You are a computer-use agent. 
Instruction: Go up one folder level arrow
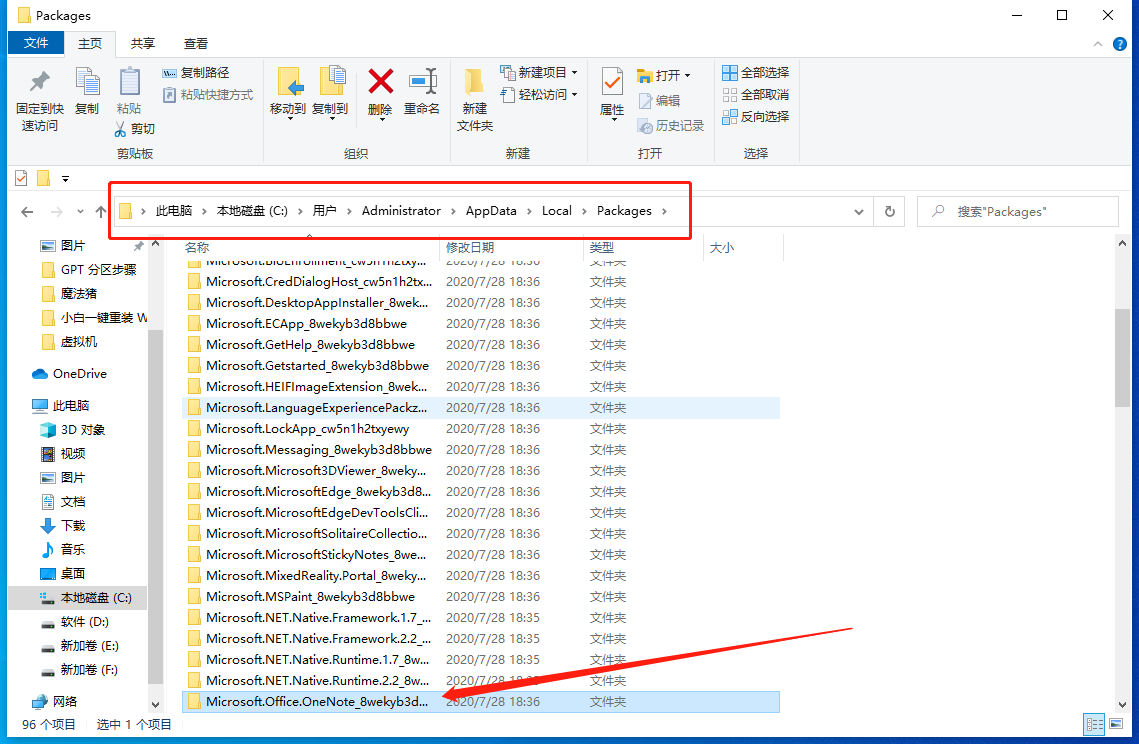coord(101,211)
